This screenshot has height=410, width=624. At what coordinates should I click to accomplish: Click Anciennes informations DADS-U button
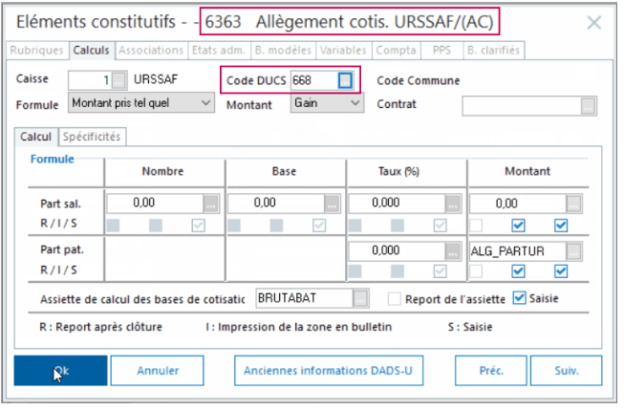pyautogui.click(x=328, y=371)
